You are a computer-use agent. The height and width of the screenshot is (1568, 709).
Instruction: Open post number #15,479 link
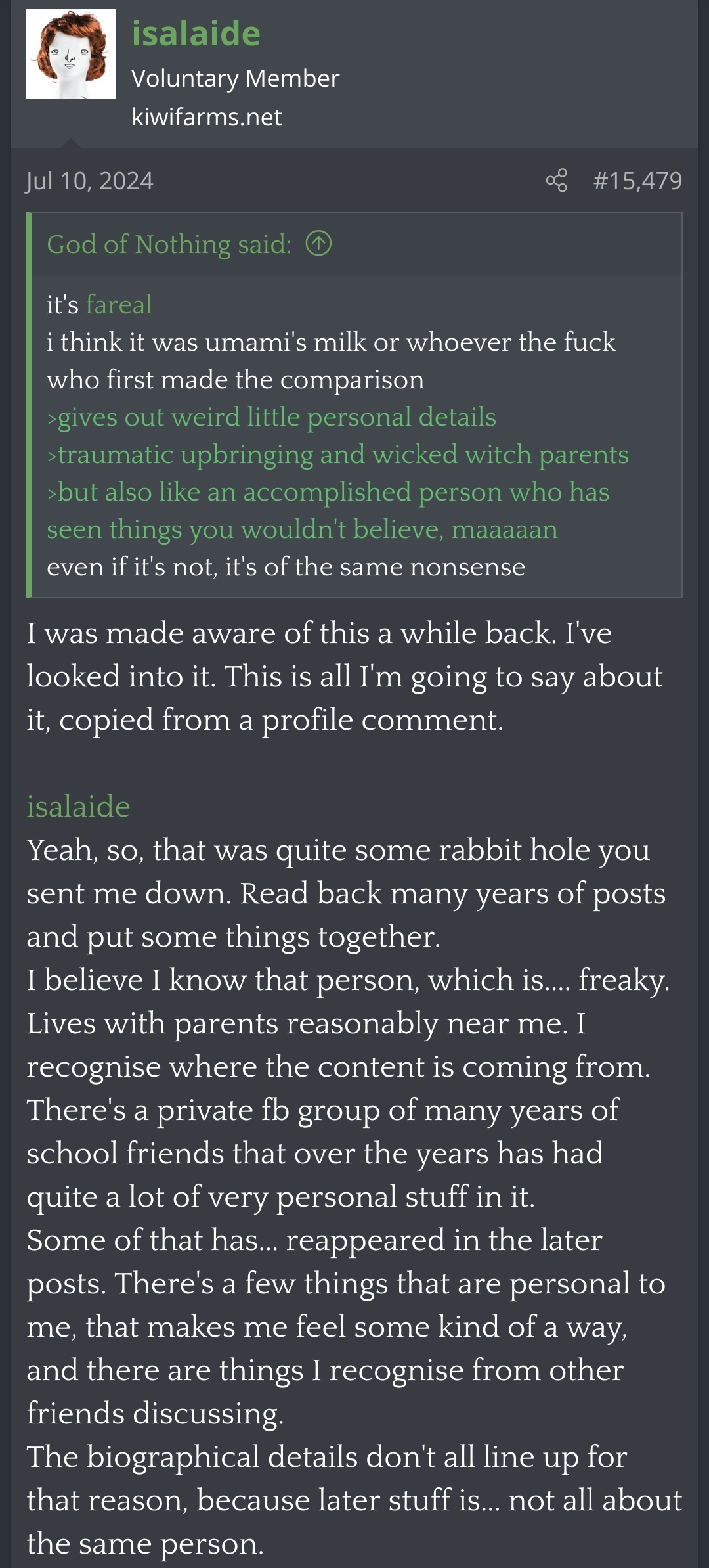[x=637, y=181]
